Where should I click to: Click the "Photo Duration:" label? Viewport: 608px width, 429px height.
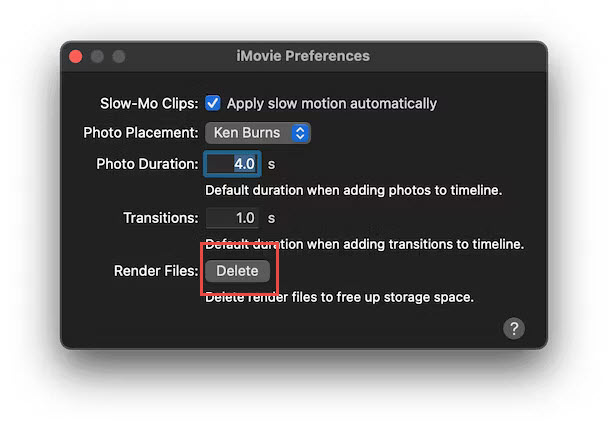[x=147, y=164]
